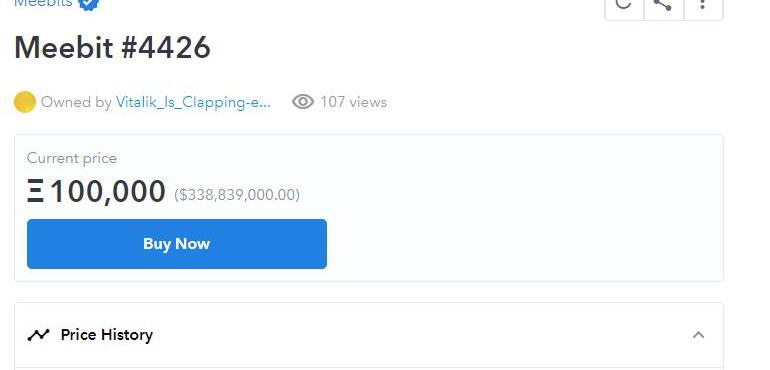The image size is (770, 370).
Task: Click the 107 views text
Action: pos(354,102)
